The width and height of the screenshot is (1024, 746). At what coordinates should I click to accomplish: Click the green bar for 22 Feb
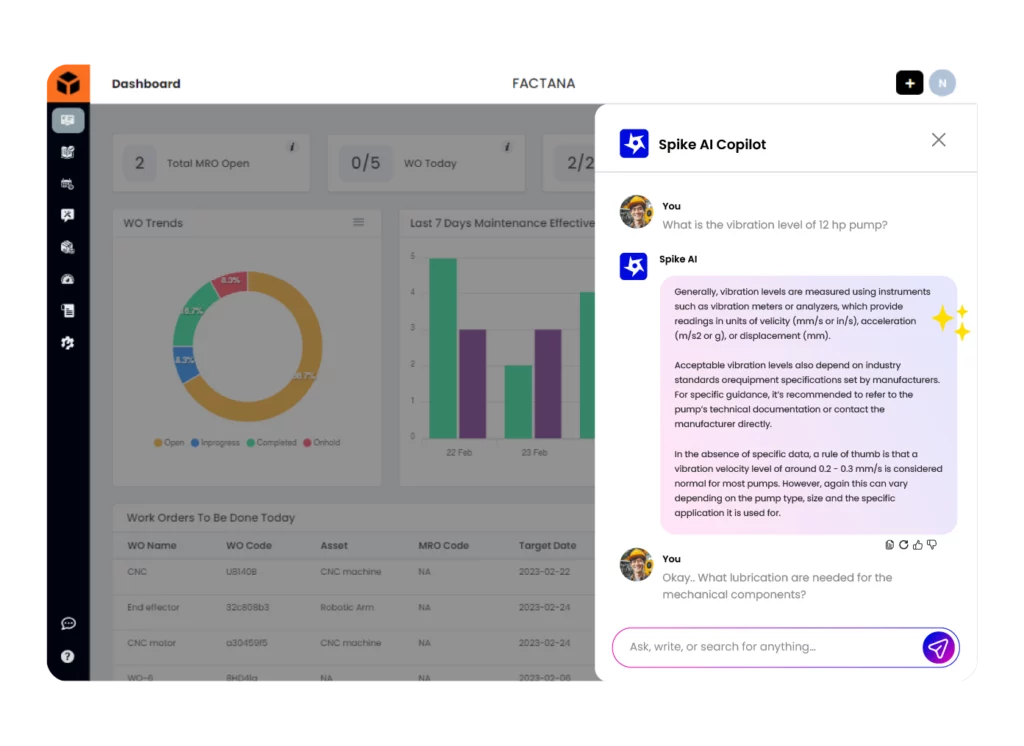(443, 348)
